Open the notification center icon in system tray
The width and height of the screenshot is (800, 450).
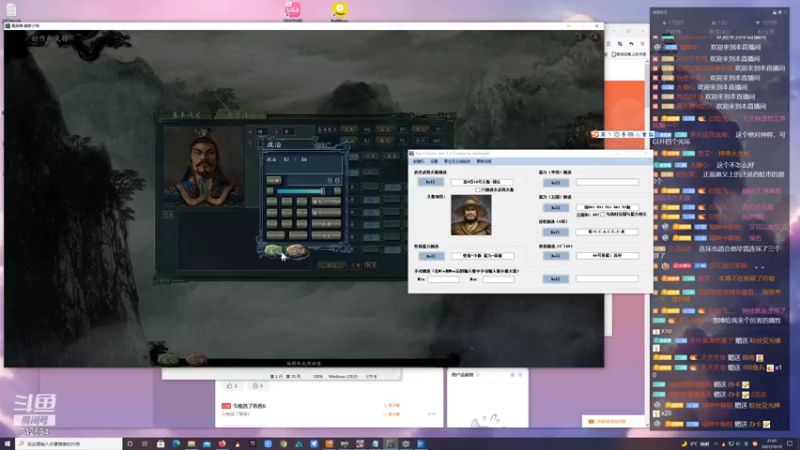(x=790, y=444)
